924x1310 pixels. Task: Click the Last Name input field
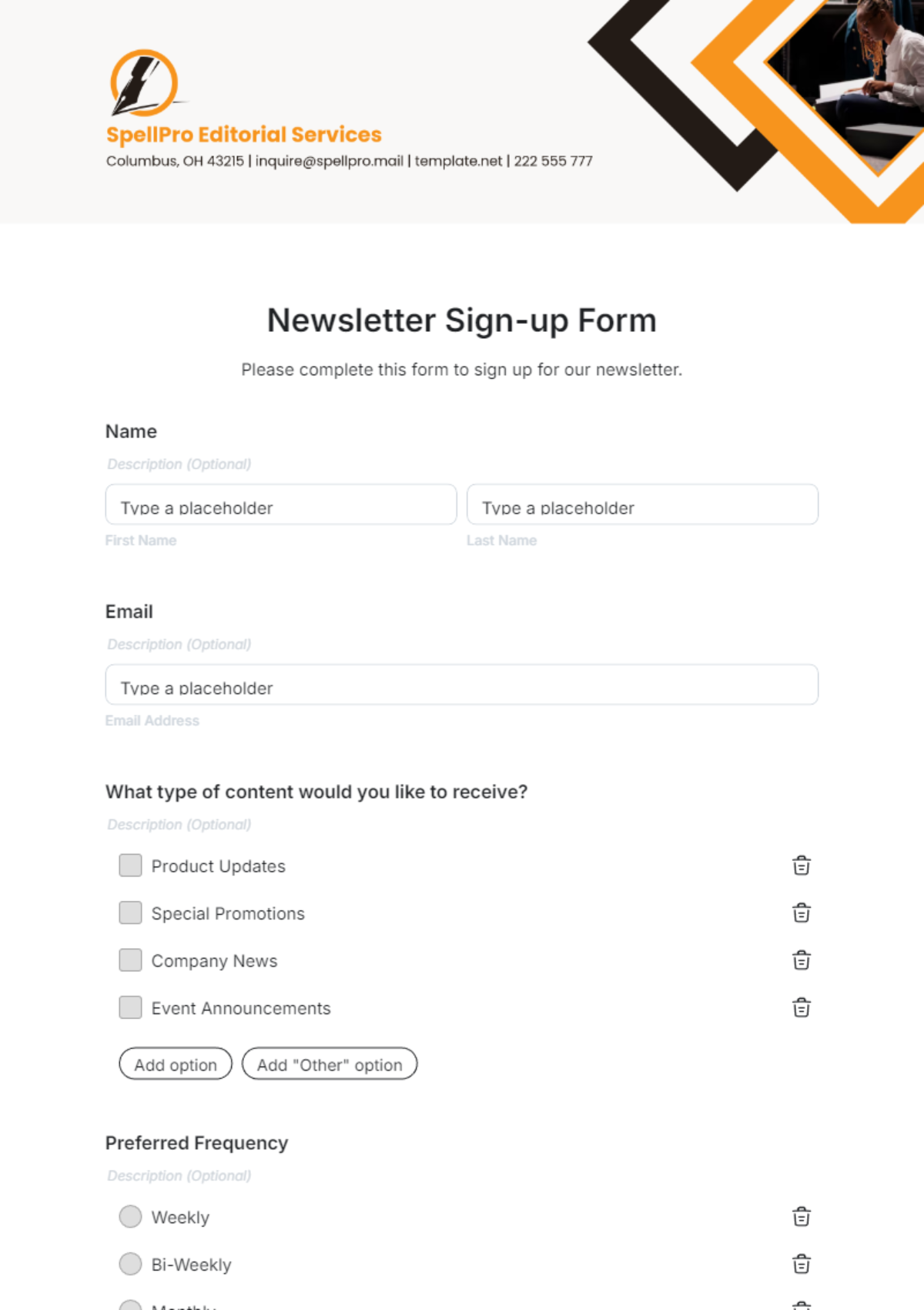point(642,505)
